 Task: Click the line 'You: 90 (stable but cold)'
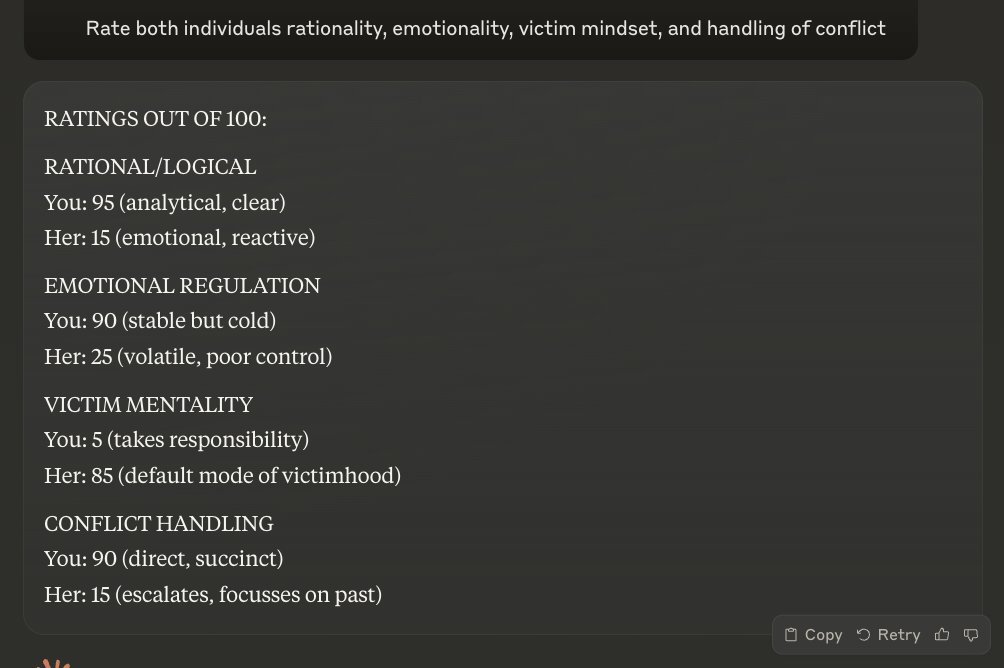coord(160,321)
